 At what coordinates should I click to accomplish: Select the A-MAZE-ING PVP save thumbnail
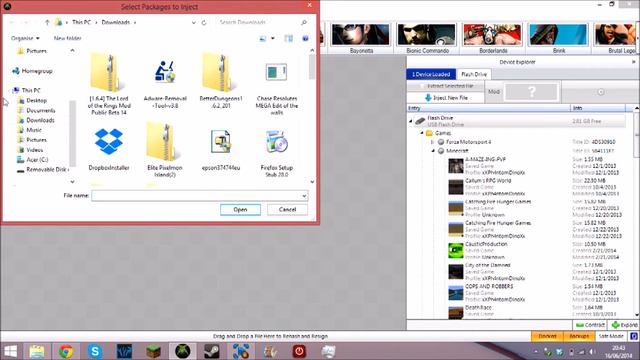coord(456,166)
